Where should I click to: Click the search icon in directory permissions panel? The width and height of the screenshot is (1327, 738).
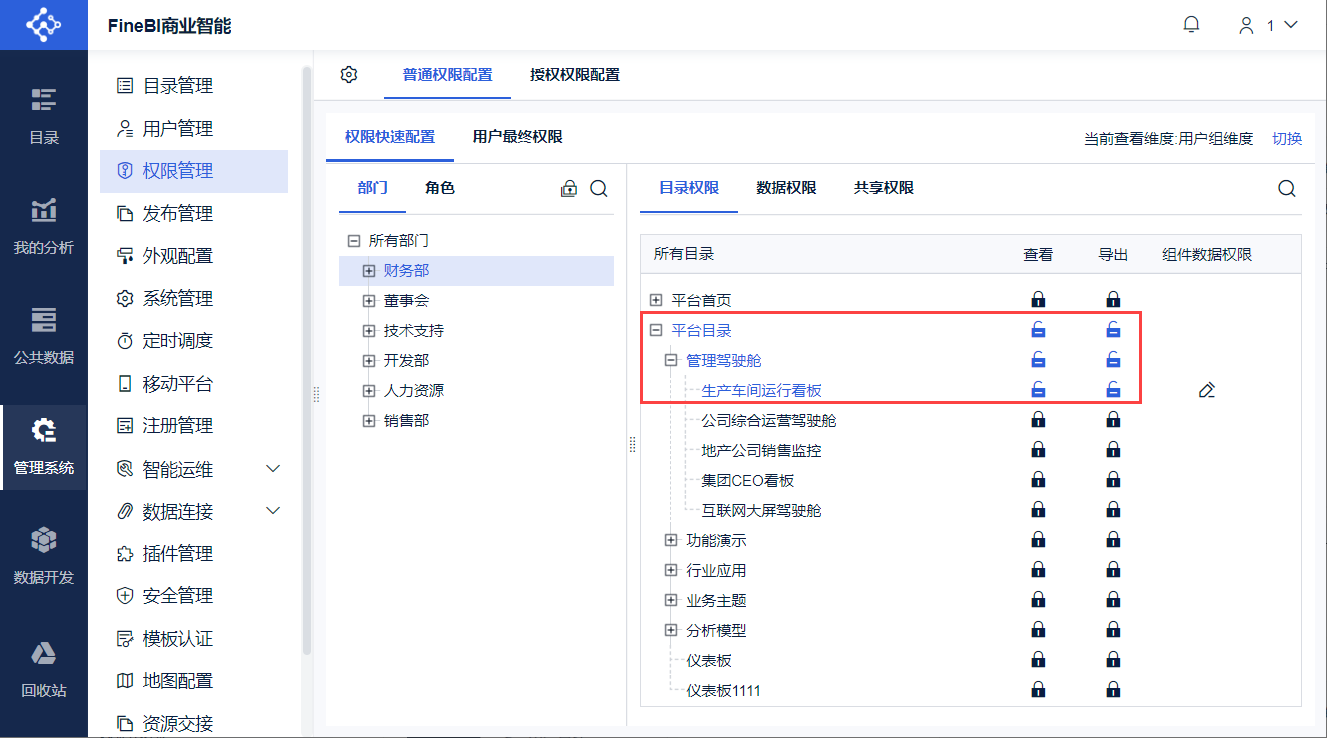point(1287,189)
